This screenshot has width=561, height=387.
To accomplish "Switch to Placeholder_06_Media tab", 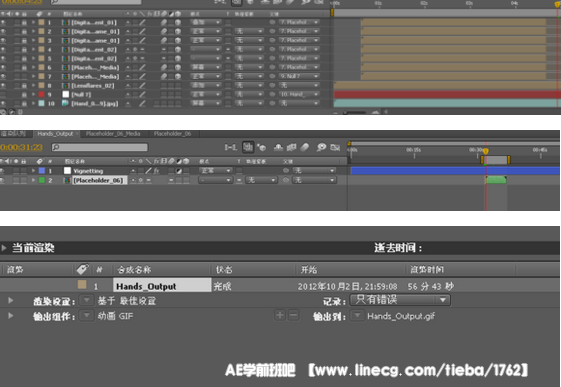I will [x=113, y=134].
